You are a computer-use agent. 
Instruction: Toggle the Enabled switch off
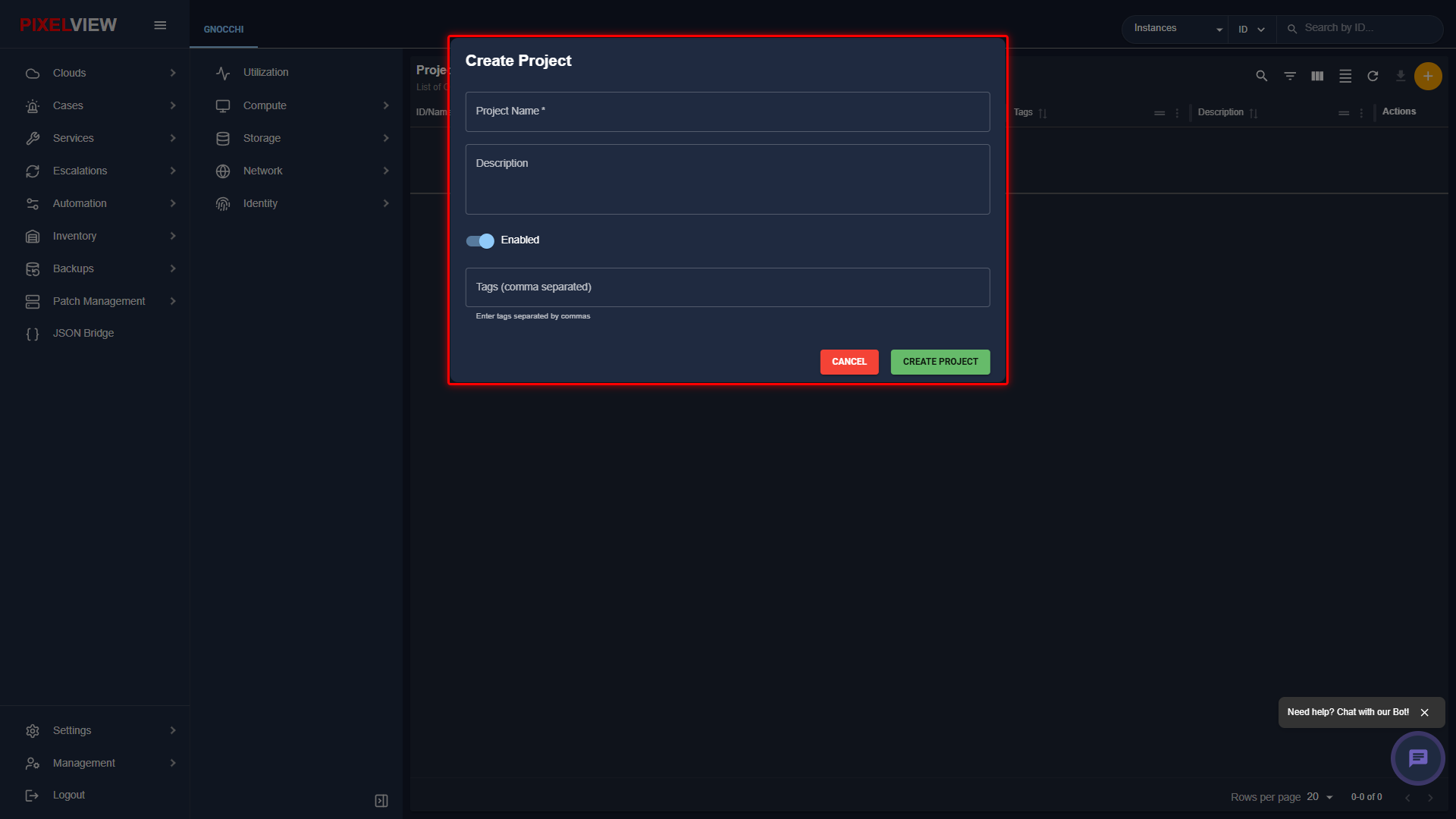pyautogui.click(x=480, y=240)
